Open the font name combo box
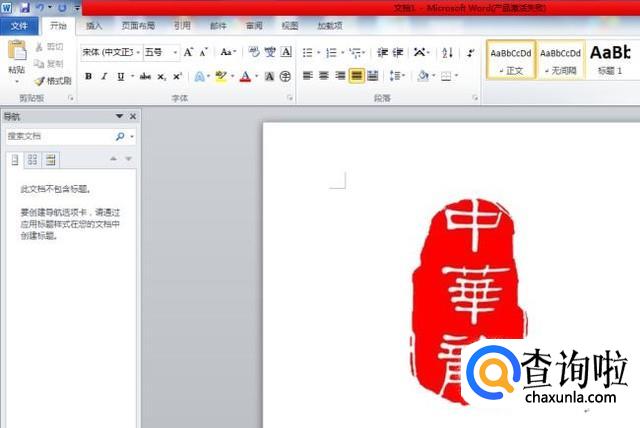 coord(111,52)
